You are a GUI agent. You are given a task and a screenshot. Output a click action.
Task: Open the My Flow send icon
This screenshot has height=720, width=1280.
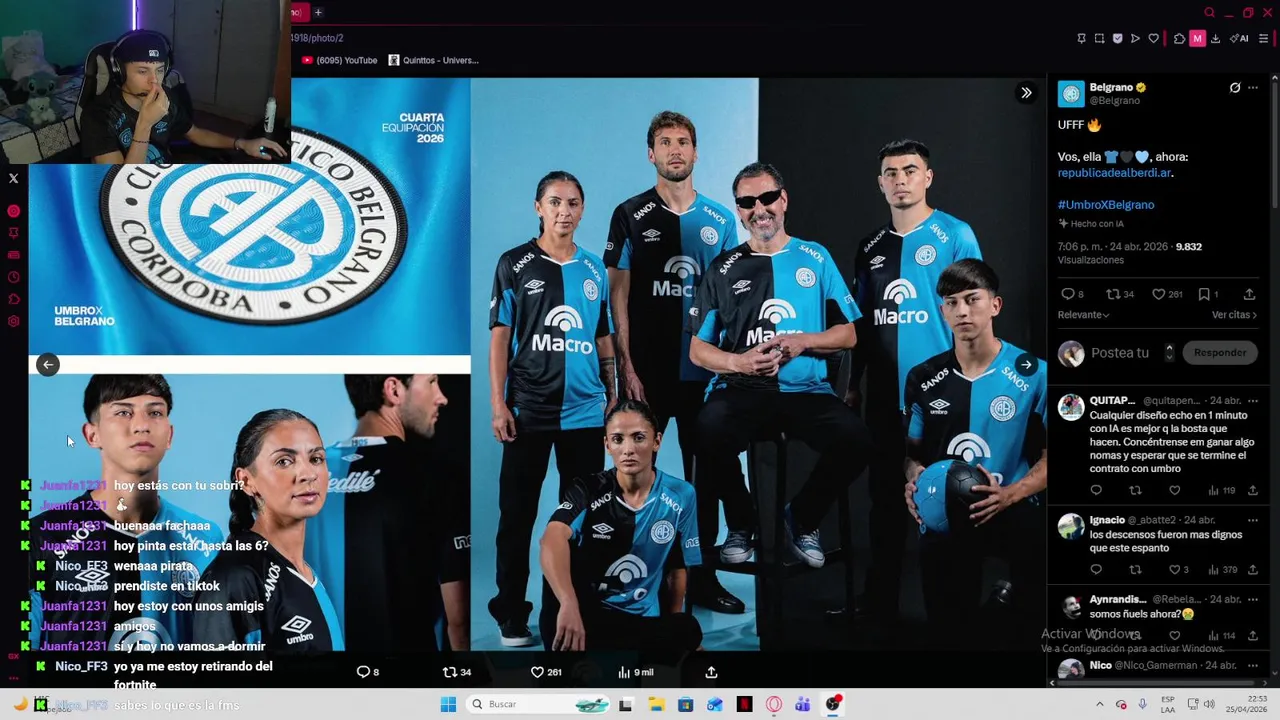click(x=1135, y=39)
